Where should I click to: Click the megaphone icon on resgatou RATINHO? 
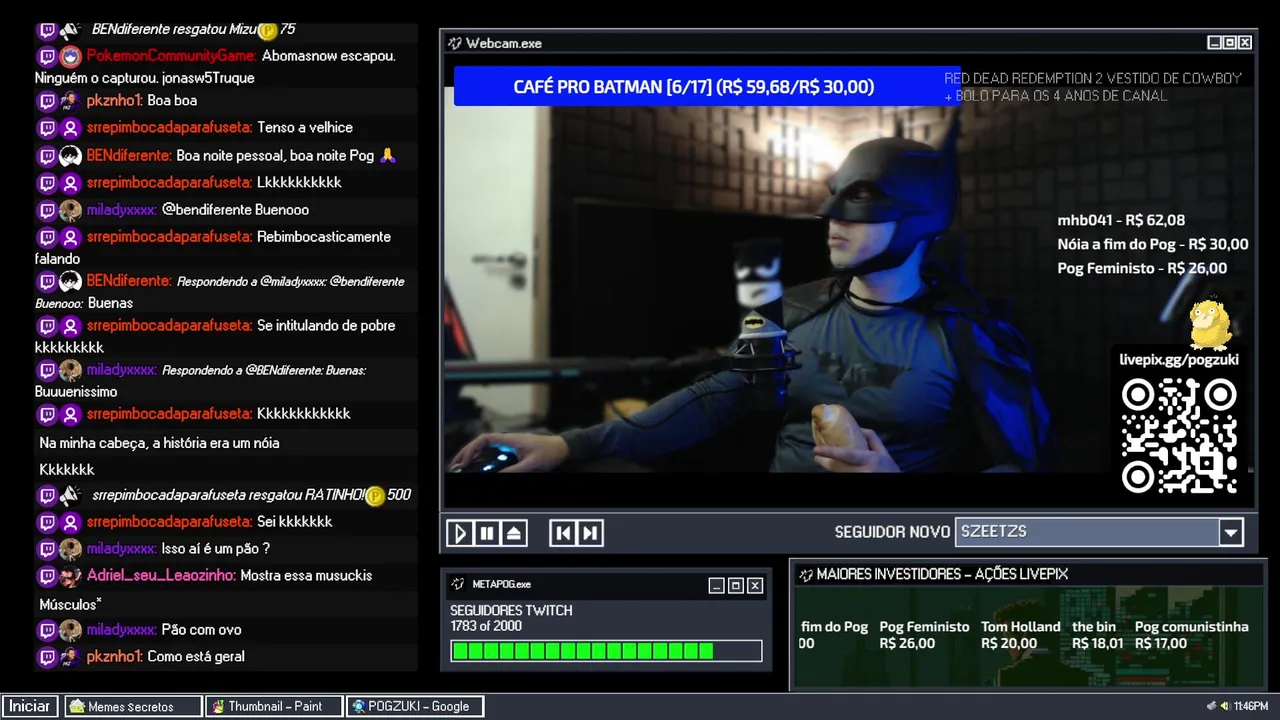[70, 495]
